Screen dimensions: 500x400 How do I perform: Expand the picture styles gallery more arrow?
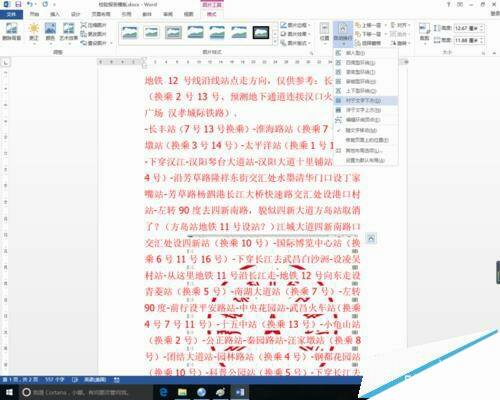275,42
